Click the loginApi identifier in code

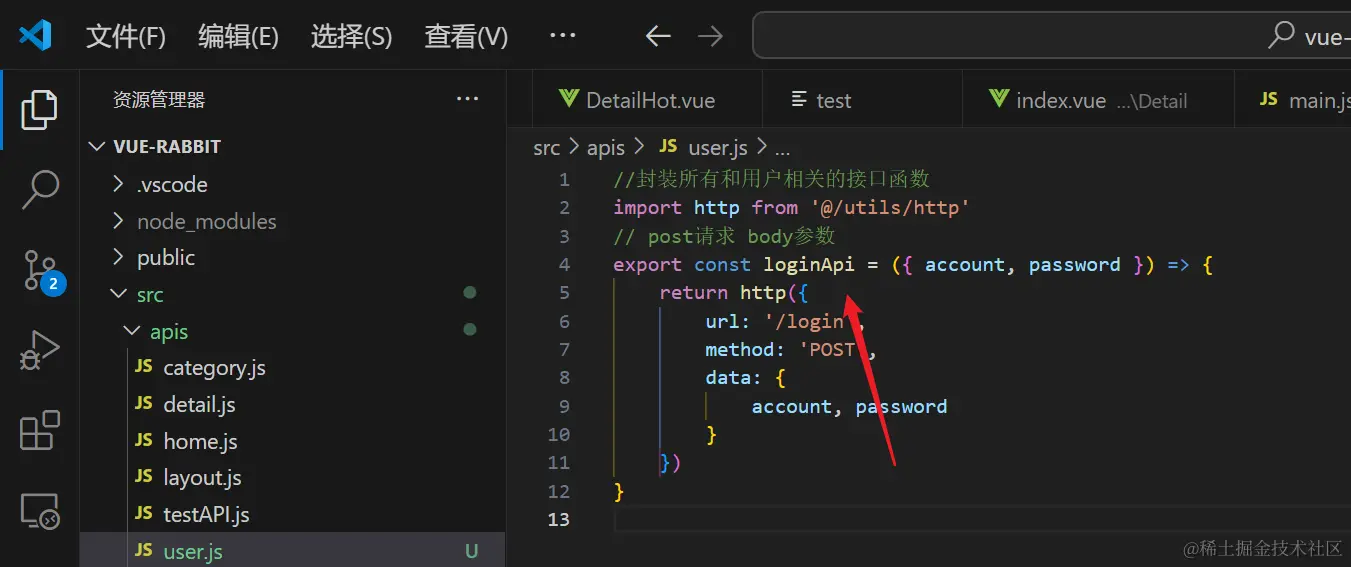pyautogui.click(x=809, y=265)
